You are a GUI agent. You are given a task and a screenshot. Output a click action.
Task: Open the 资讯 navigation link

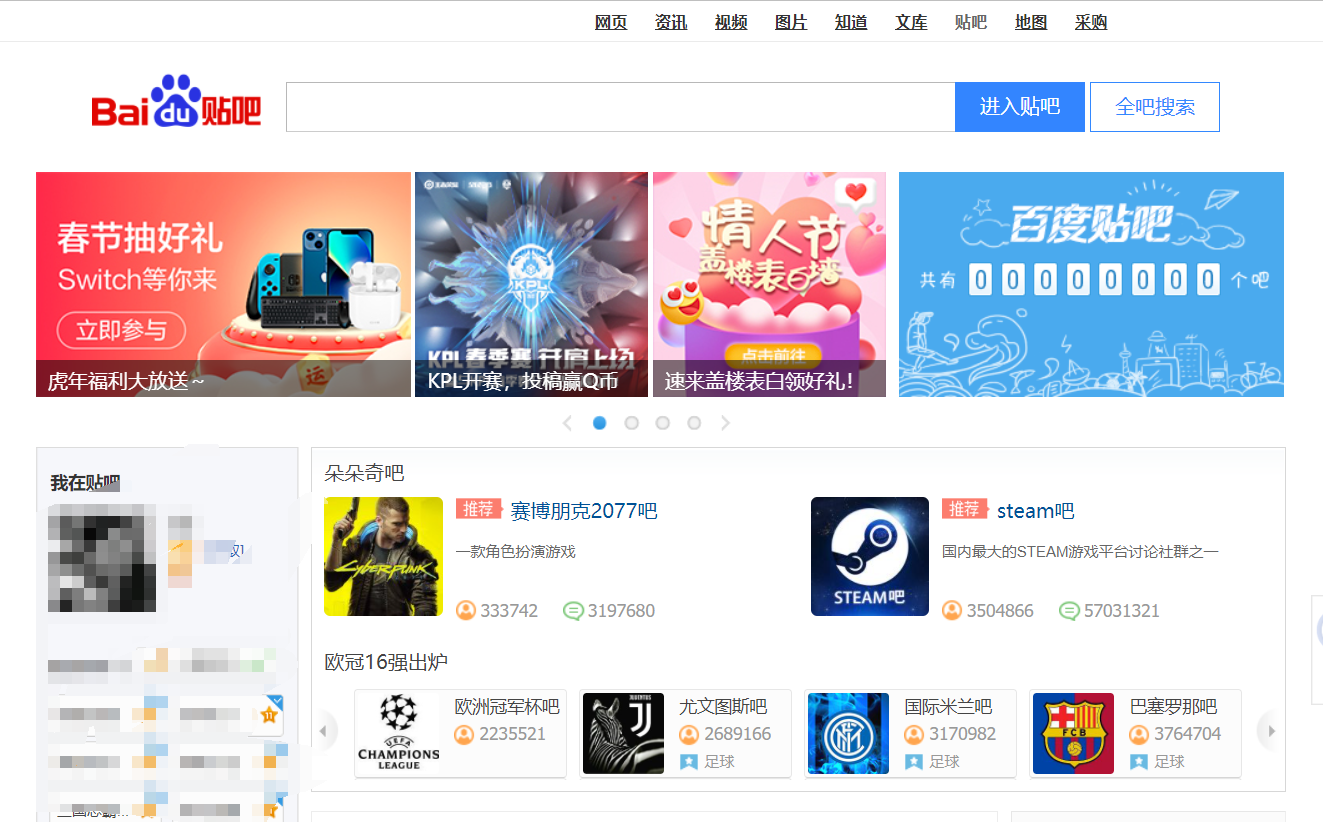(671, 22)
